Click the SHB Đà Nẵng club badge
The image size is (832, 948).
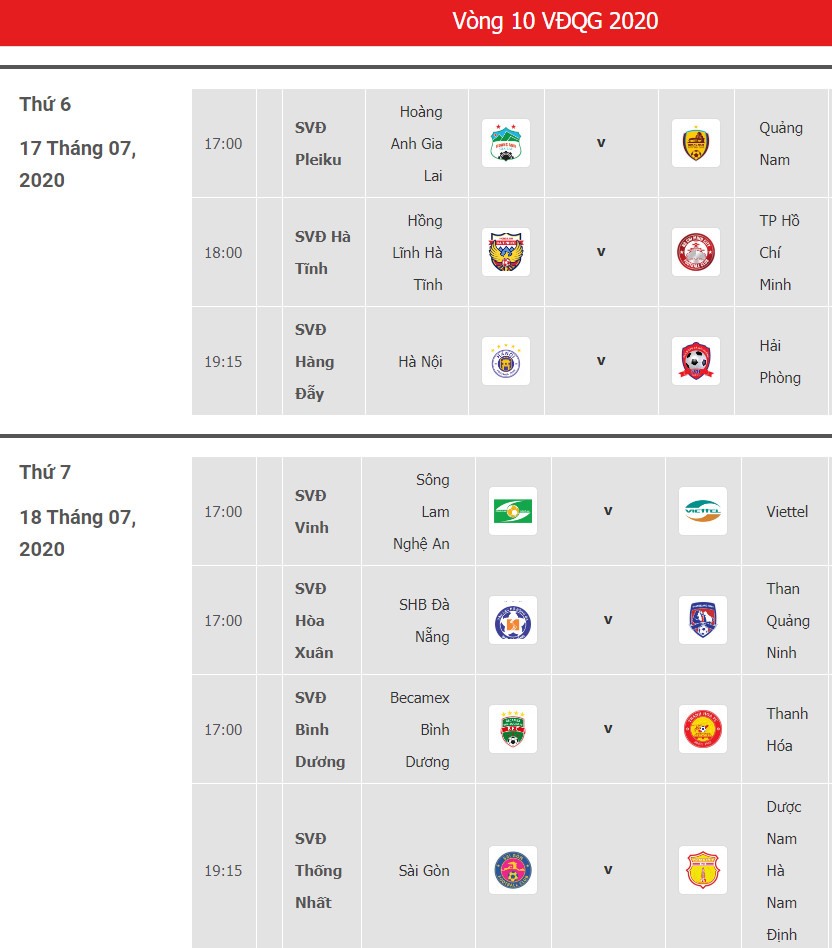tap(513, 620)
